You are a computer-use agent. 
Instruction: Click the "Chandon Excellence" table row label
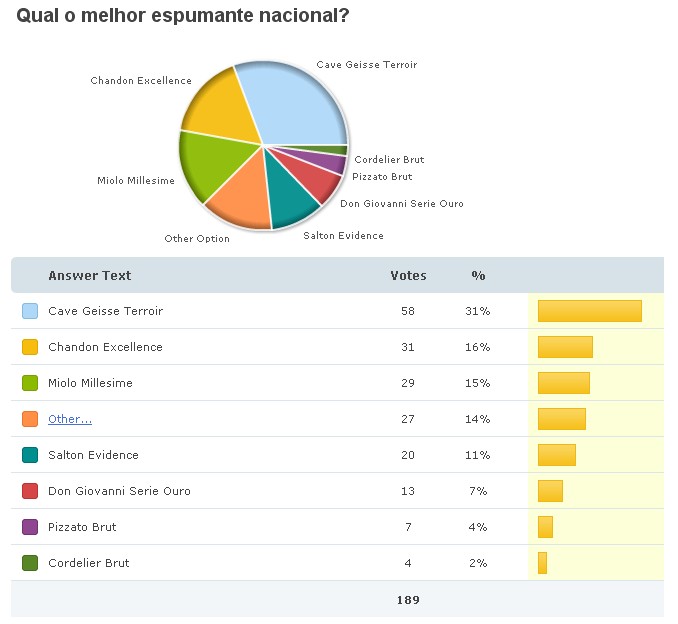pos(106,347)
